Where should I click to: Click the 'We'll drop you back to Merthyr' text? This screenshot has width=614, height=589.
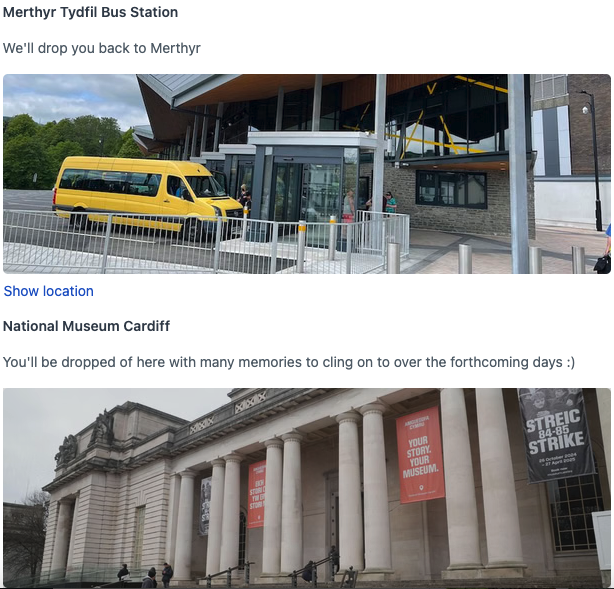point(102,48)
